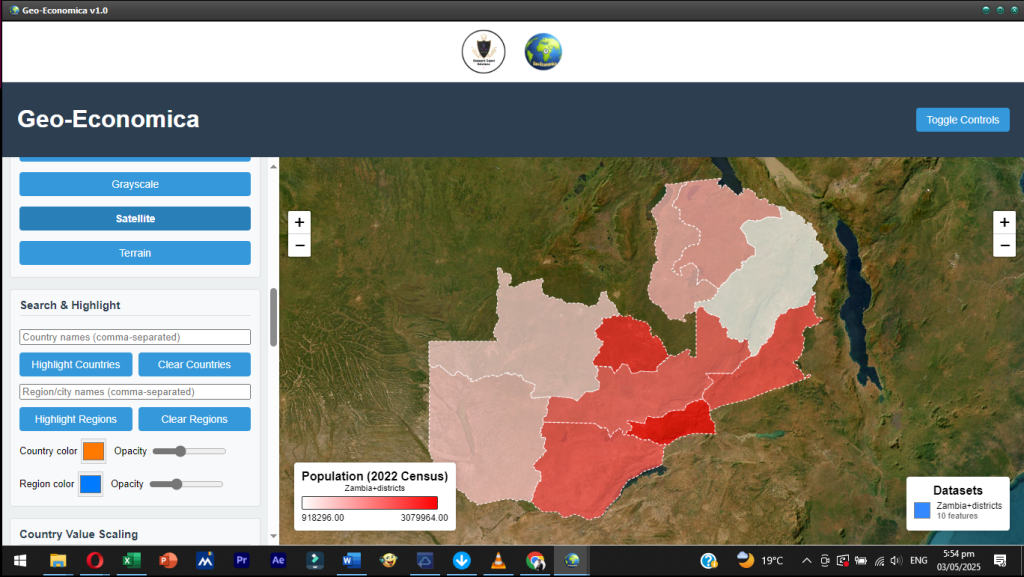The image size is (1024, 577).
Task: Toggle Controls panel visibility
Action: [x=962, y=120]
